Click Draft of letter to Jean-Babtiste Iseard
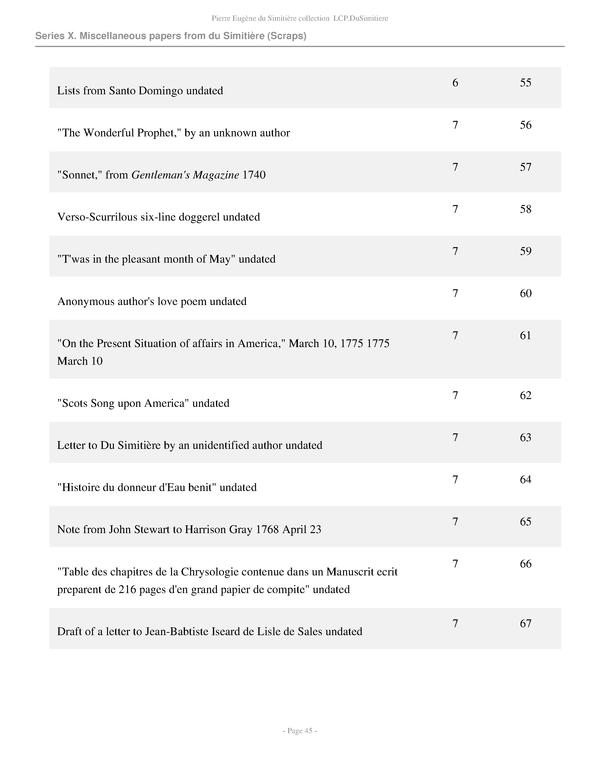 tap(209, 631)
